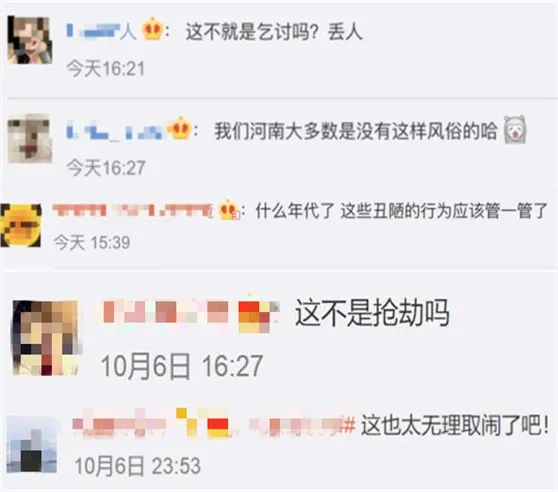
Task: Open the blurred orange username at 15:39
Action: (x=132, y=210)
